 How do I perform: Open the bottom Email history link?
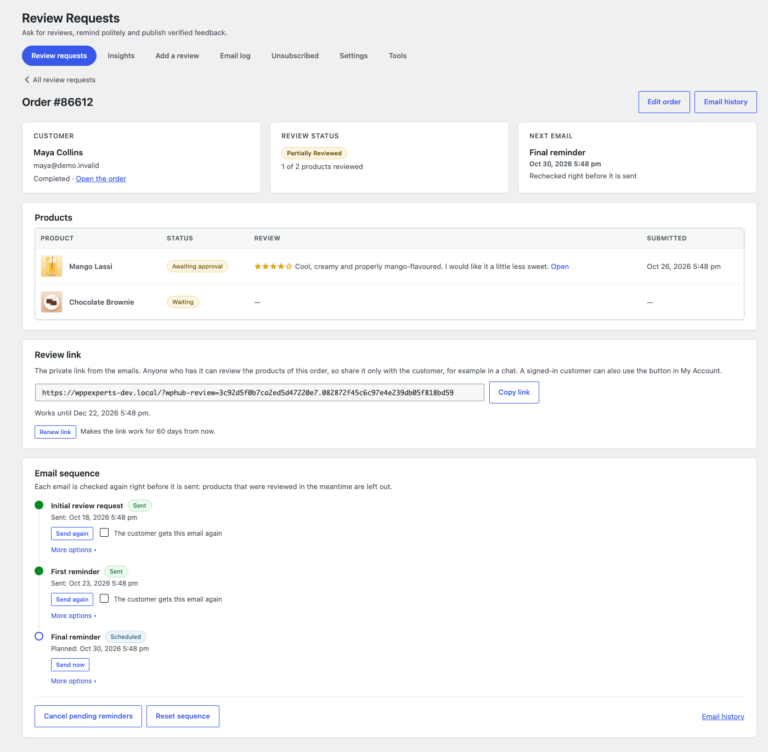pyautogui.click(x=723, y=717)
